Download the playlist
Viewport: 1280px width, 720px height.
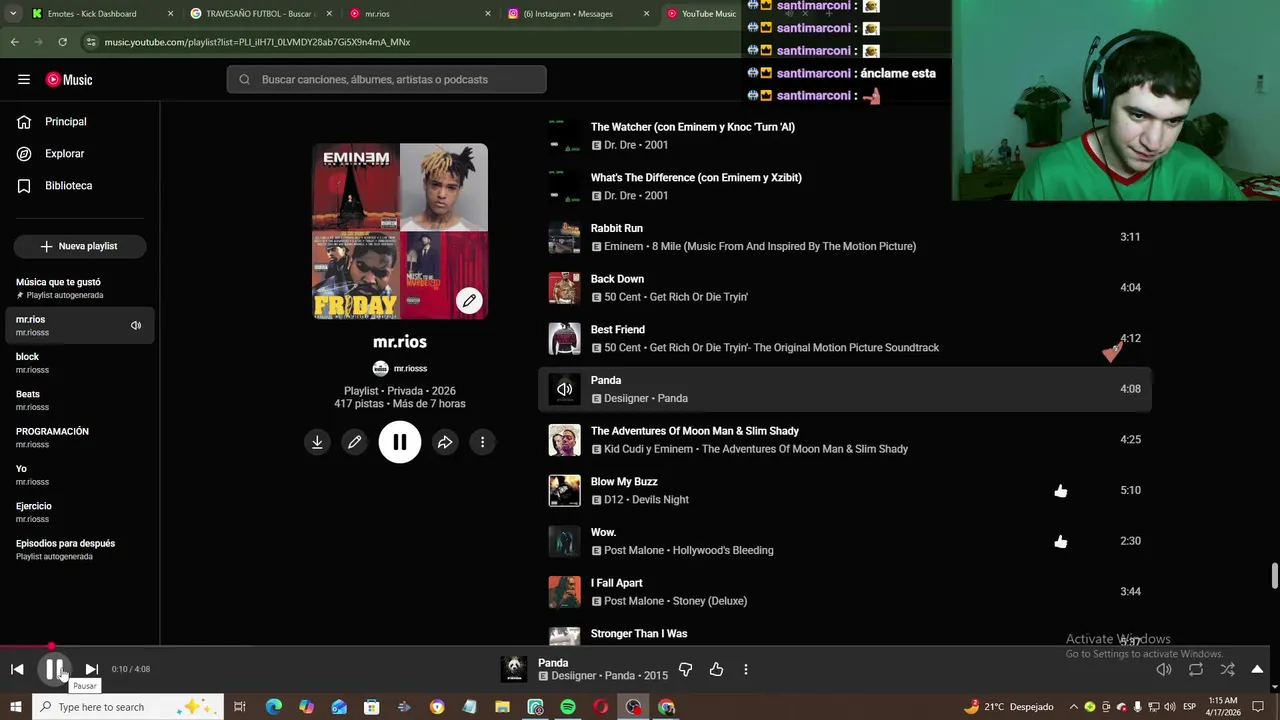[x=317, y=442]
